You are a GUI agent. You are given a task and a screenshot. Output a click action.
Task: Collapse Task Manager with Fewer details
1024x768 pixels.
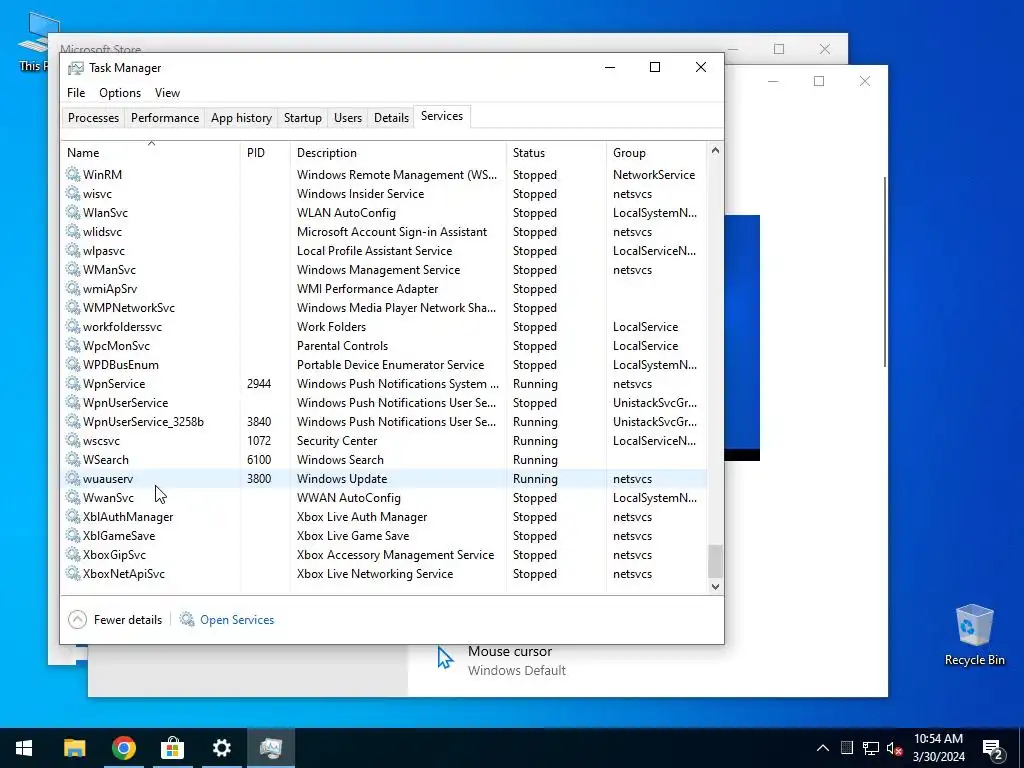tap(115, 619)
